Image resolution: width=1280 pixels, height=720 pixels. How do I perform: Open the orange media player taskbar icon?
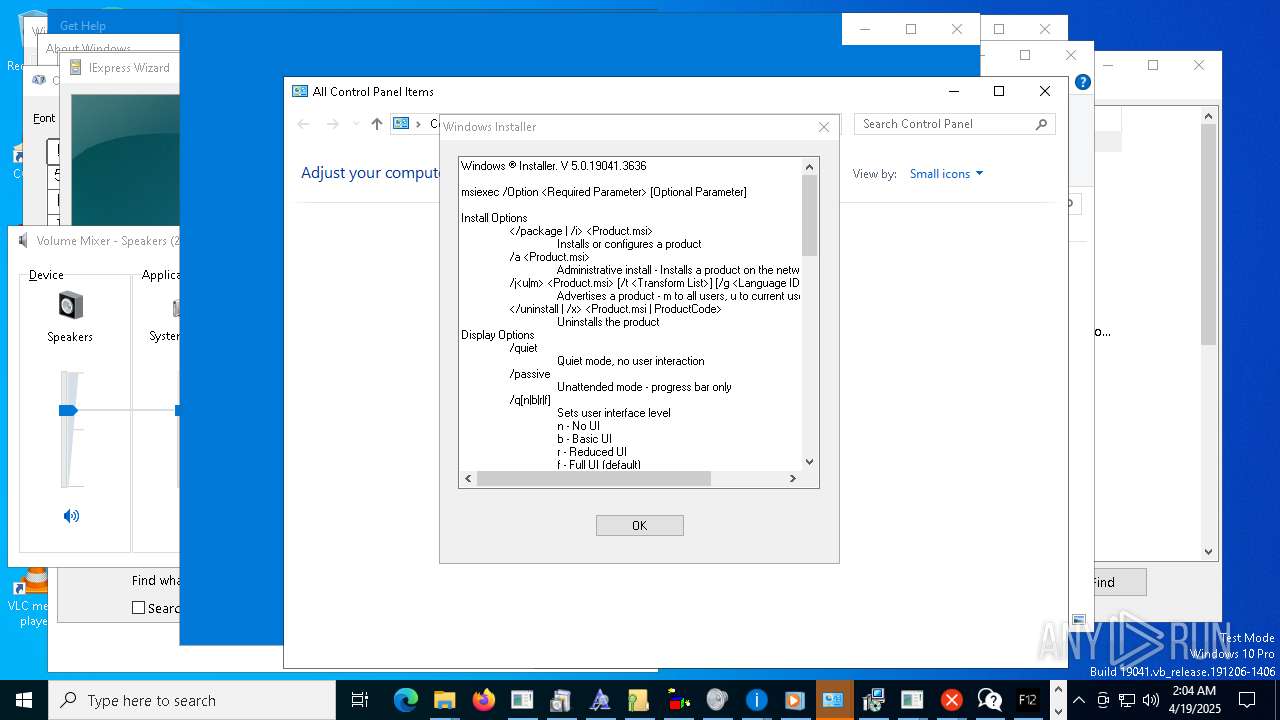(795, 700)
